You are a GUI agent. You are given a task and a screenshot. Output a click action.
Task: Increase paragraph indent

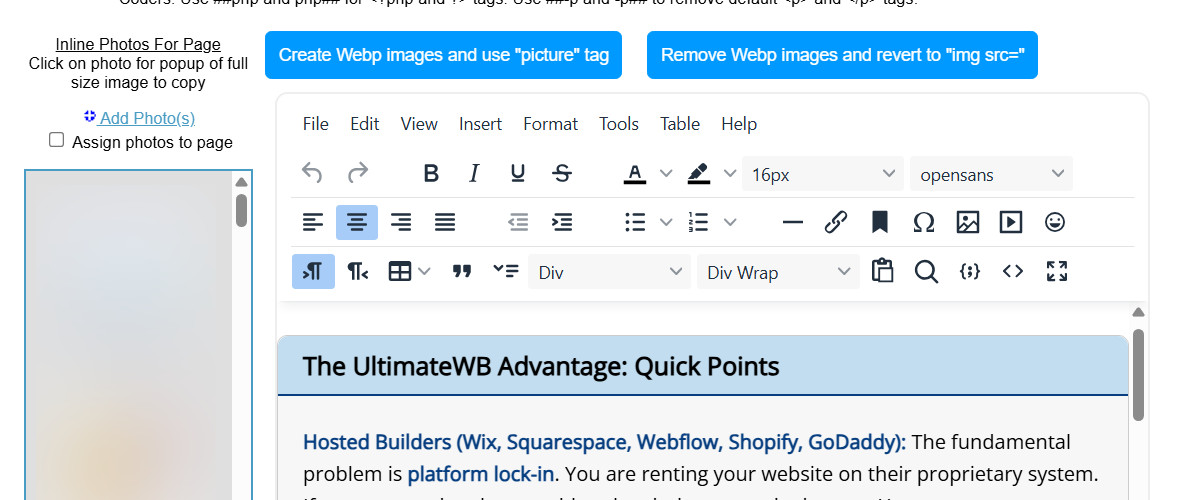[562, 223]
